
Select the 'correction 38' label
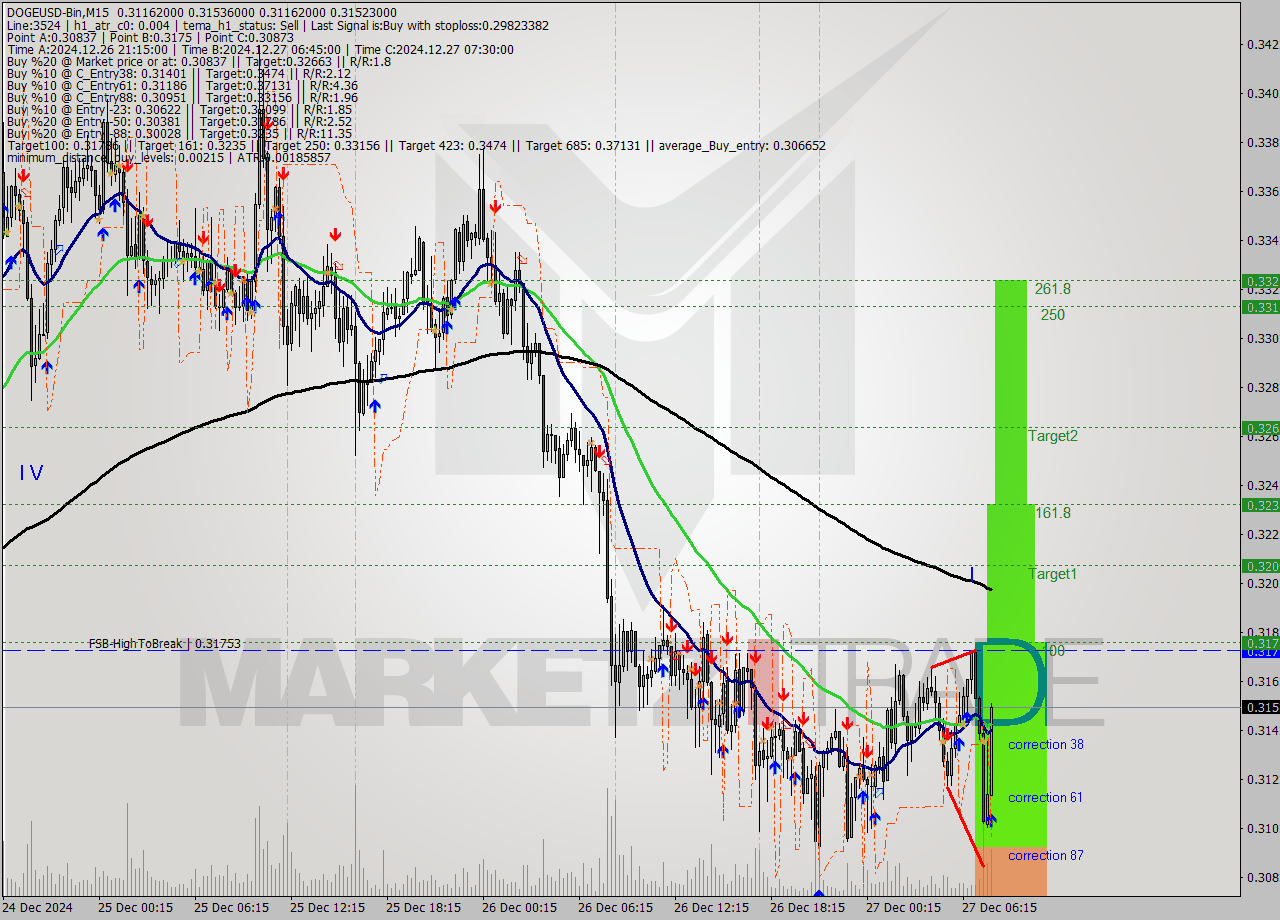(x=1045, y=745)
